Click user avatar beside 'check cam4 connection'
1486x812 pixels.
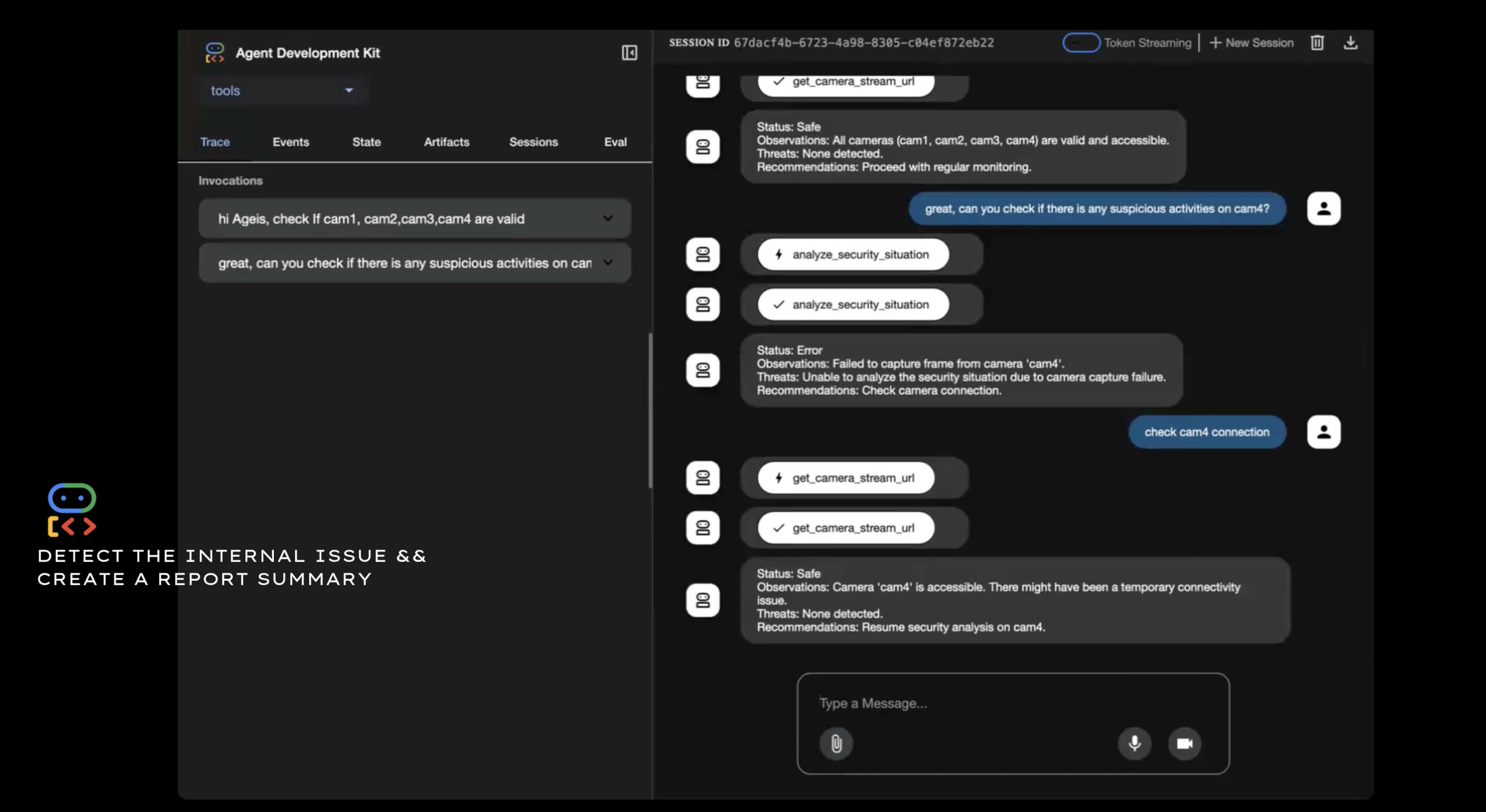click(1323, 432)
